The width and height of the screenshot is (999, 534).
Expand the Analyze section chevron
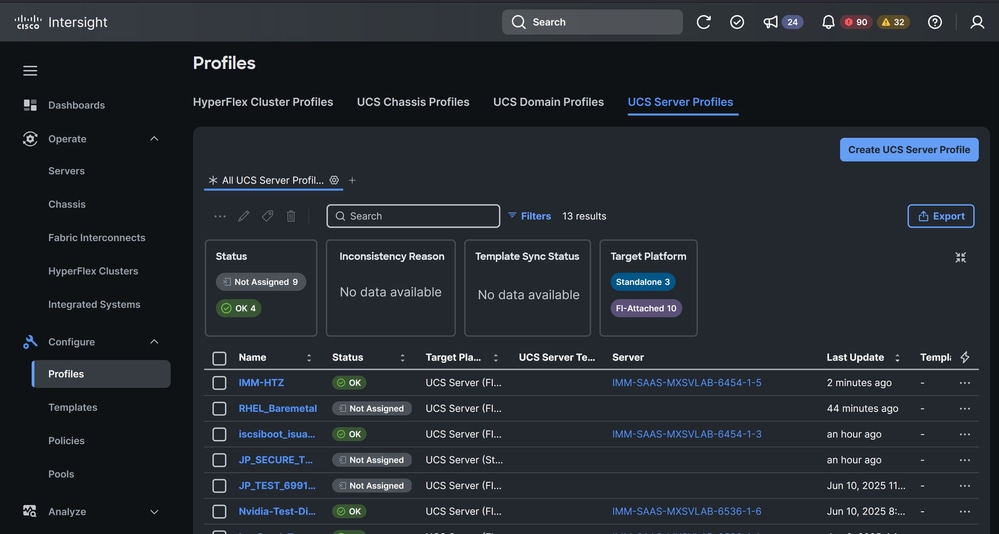(154, 512)
